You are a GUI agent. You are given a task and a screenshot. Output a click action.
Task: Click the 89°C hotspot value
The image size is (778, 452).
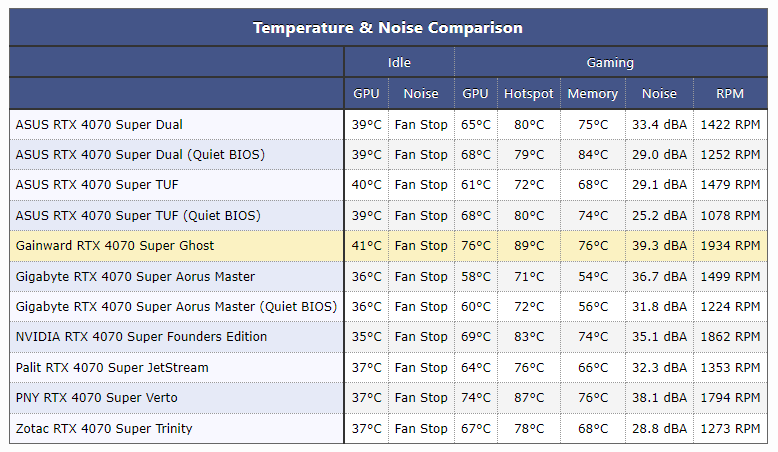(x=528, y=246)
